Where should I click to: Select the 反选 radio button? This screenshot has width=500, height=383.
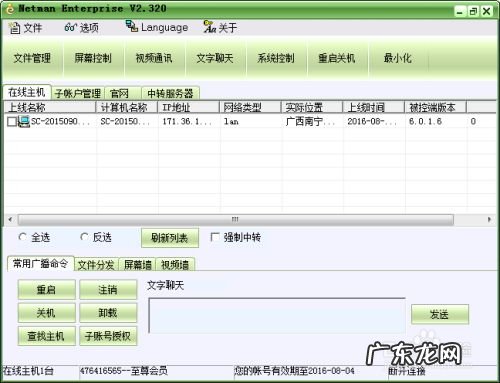84,237
